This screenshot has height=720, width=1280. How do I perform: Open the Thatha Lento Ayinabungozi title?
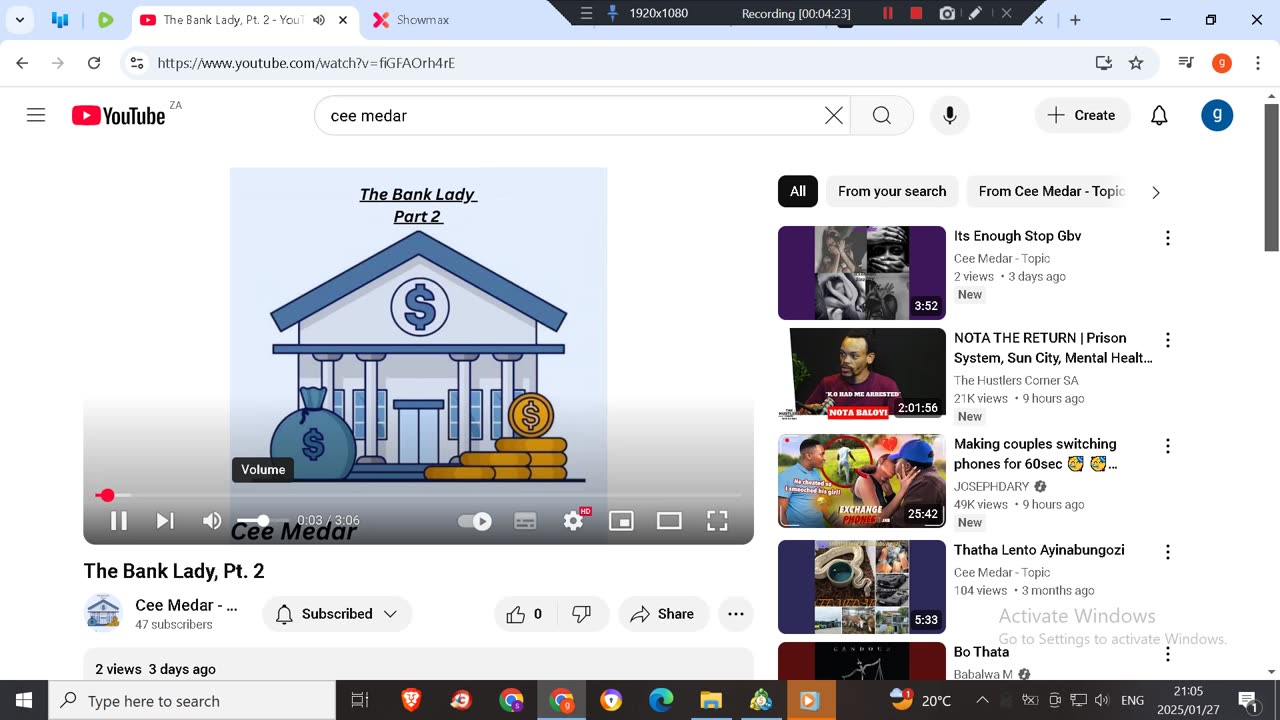click(1039, 550)
